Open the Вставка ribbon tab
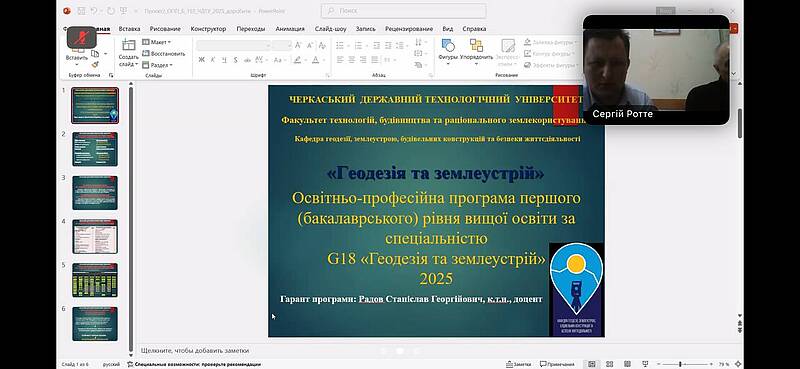Image resolution: width=800 pixels, height=369 pixels. click(129, 29)
